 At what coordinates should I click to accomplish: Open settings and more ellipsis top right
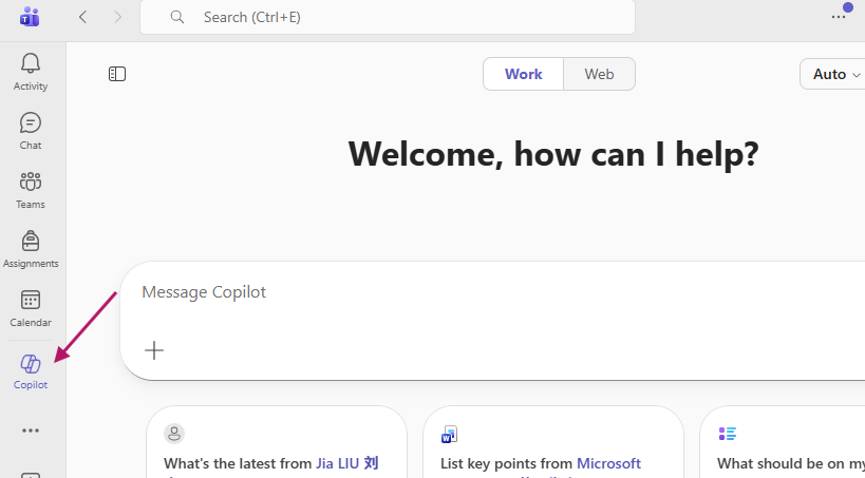(x=839, y=17)
